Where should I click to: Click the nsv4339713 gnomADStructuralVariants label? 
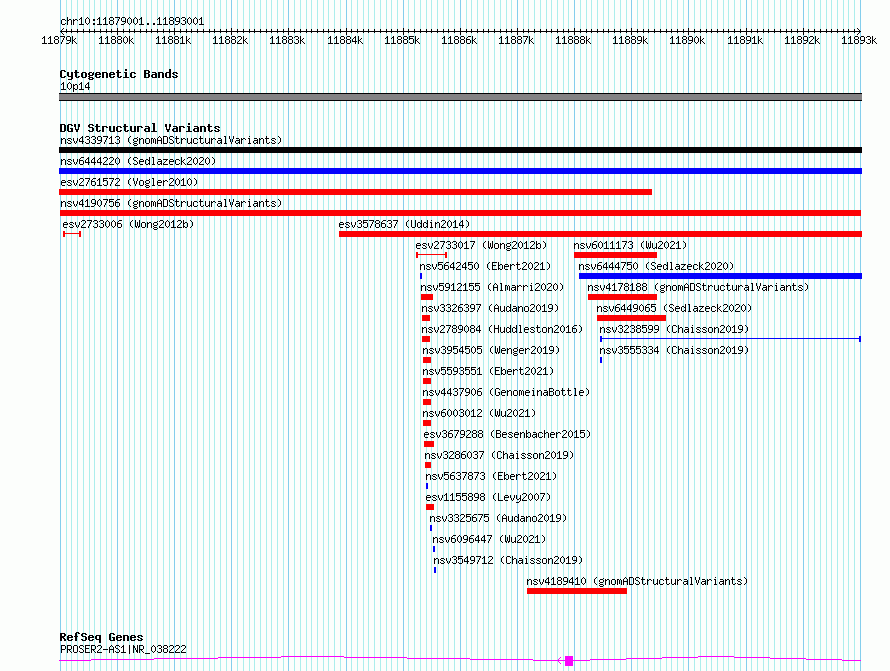pos(171,140)
